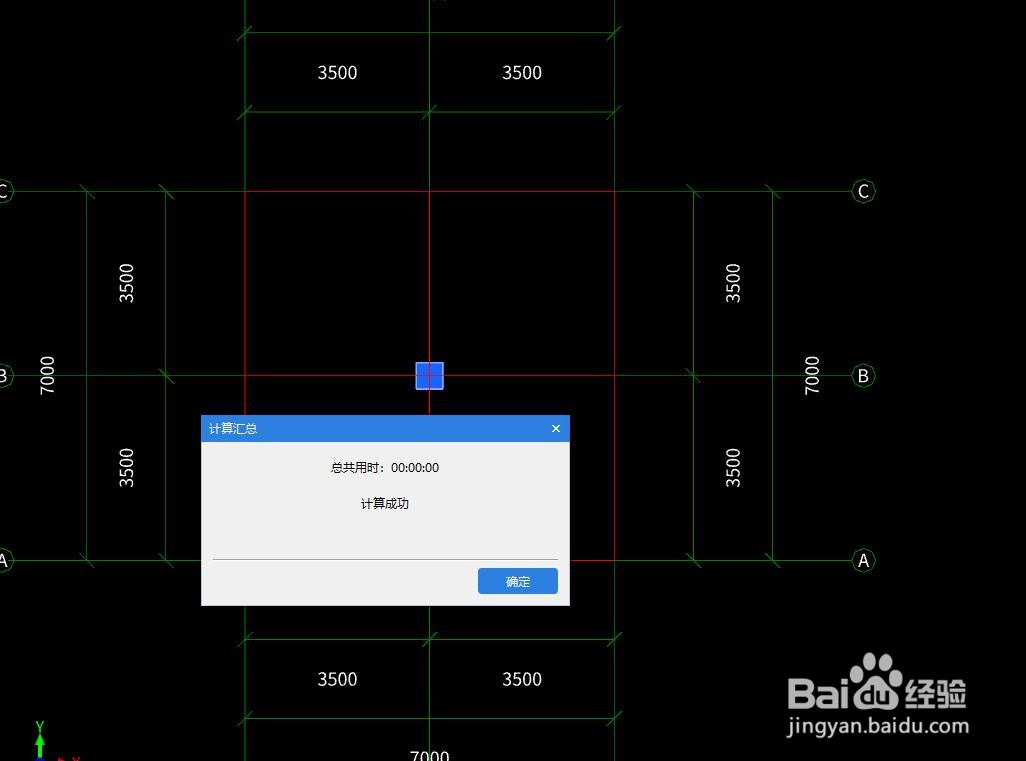Click the 计算汇总 dialog title
The image size is (1026, 761).
[x=233, y=429]
